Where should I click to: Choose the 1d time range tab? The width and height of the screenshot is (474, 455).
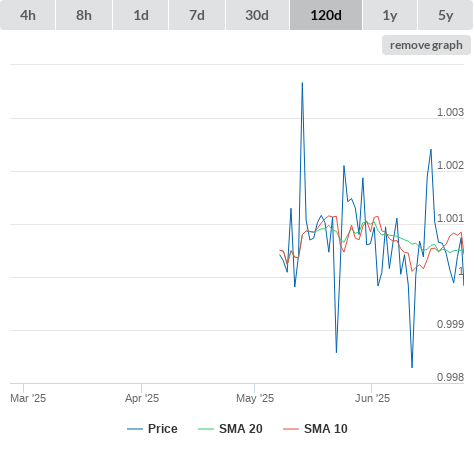tap(141, 15)
